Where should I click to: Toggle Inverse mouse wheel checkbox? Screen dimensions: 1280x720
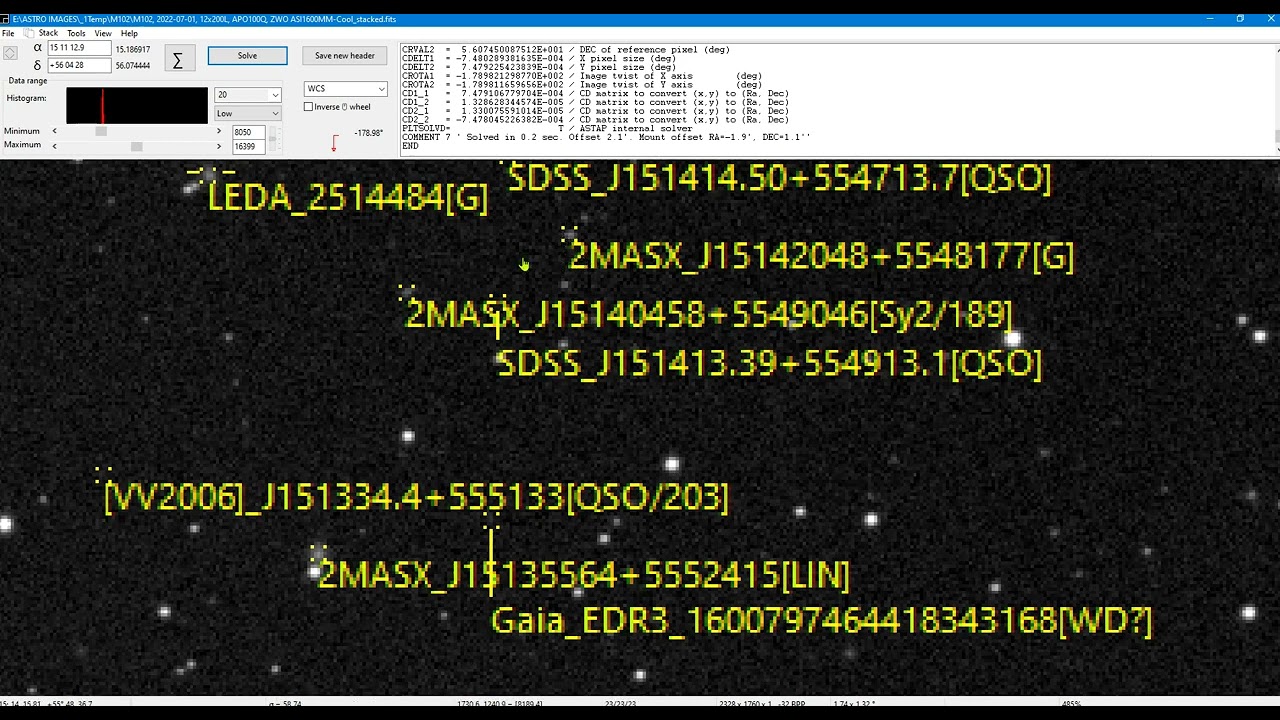click(x=309, y=107)
